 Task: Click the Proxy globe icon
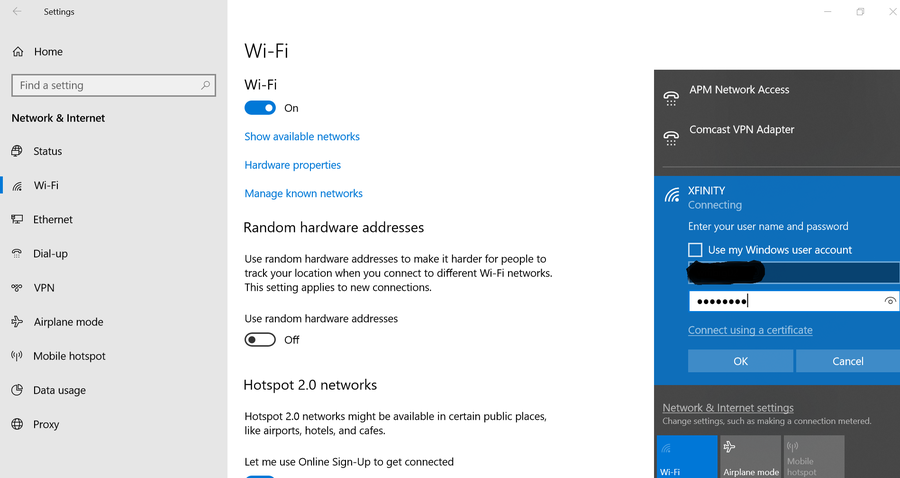[x=17, y=424]
